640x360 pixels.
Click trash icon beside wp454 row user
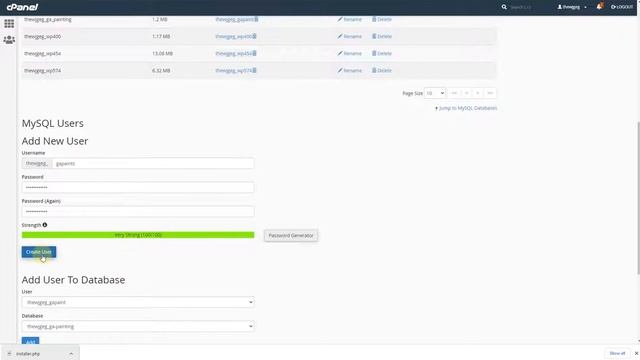pos(254,53)
